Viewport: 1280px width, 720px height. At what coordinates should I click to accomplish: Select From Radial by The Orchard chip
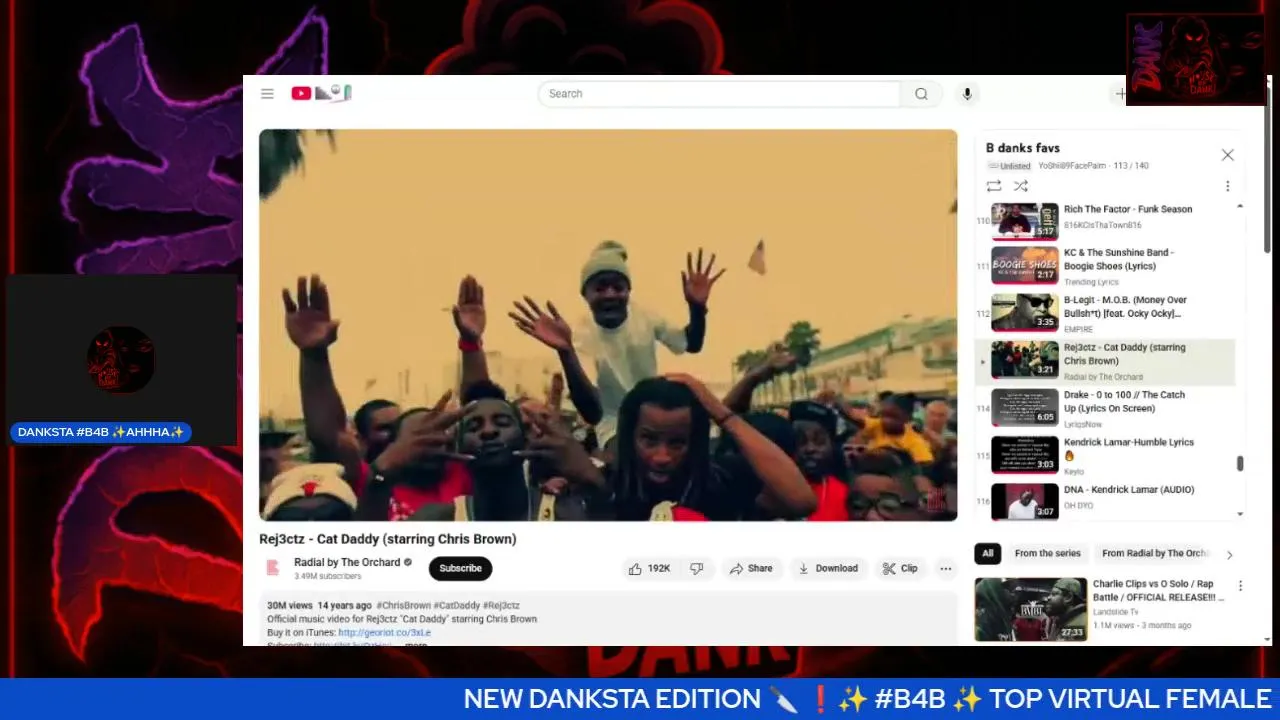pyautogui.click(x=1154, y=553)
